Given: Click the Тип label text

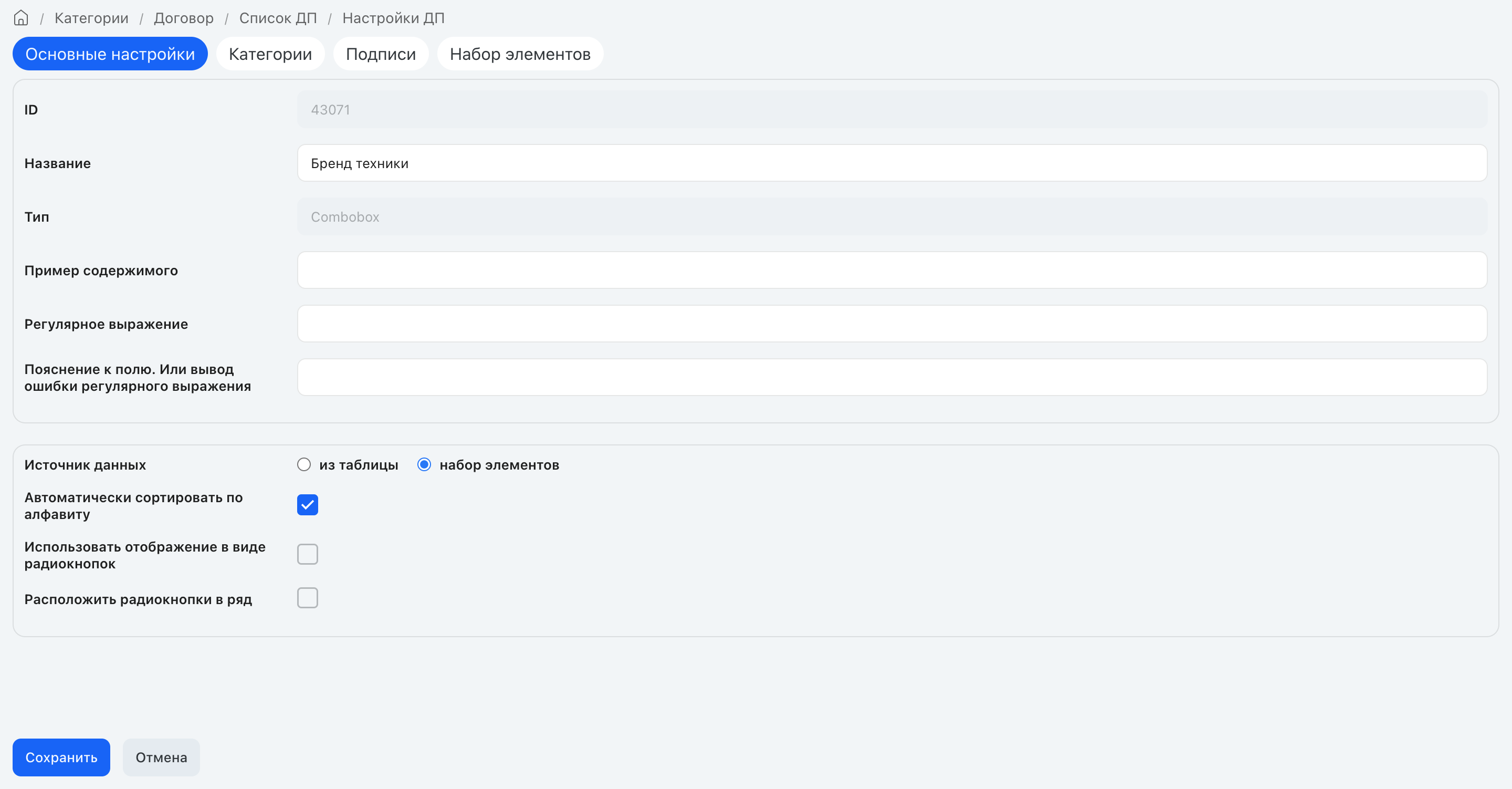Looking at the screenshot, I should point(37,217).
